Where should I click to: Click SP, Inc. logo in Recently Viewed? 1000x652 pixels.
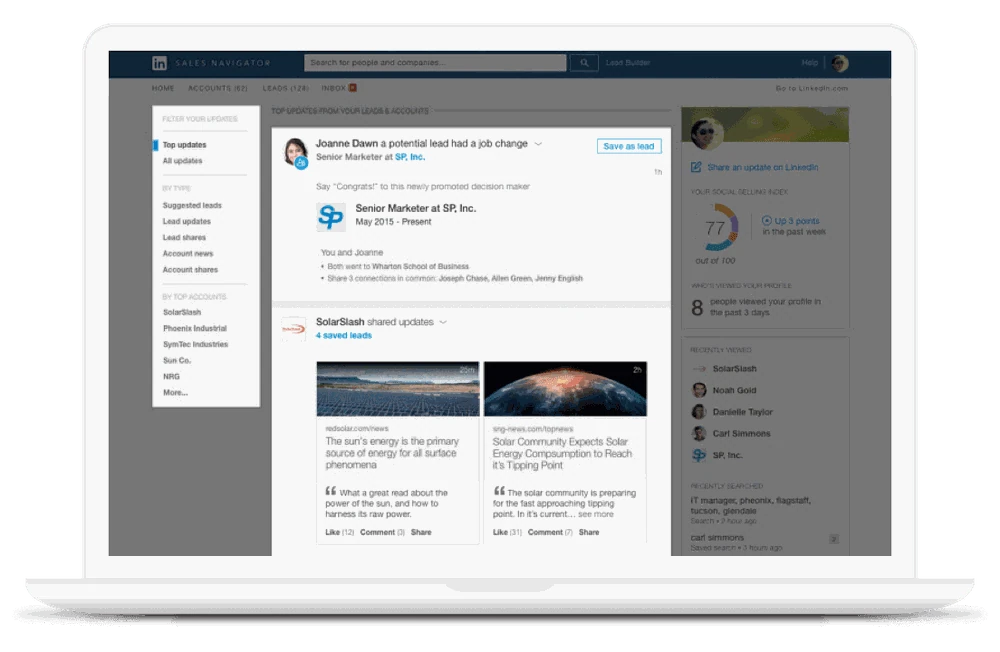(699, 455)
